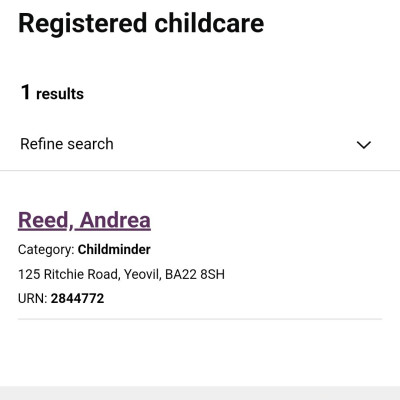Open the Reed, Andrea result link

[84, 220]
